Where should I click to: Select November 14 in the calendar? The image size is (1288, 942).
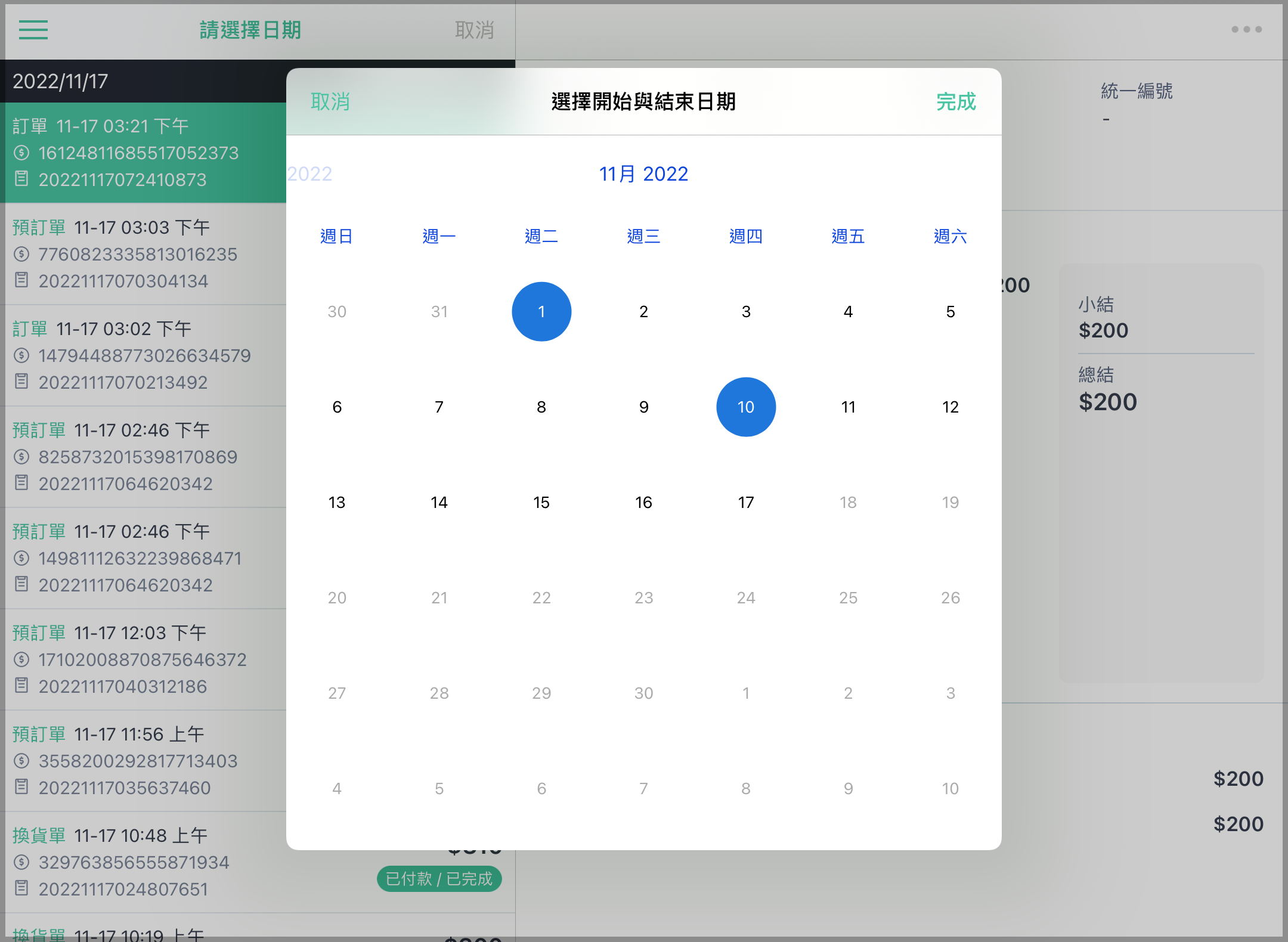439,502
